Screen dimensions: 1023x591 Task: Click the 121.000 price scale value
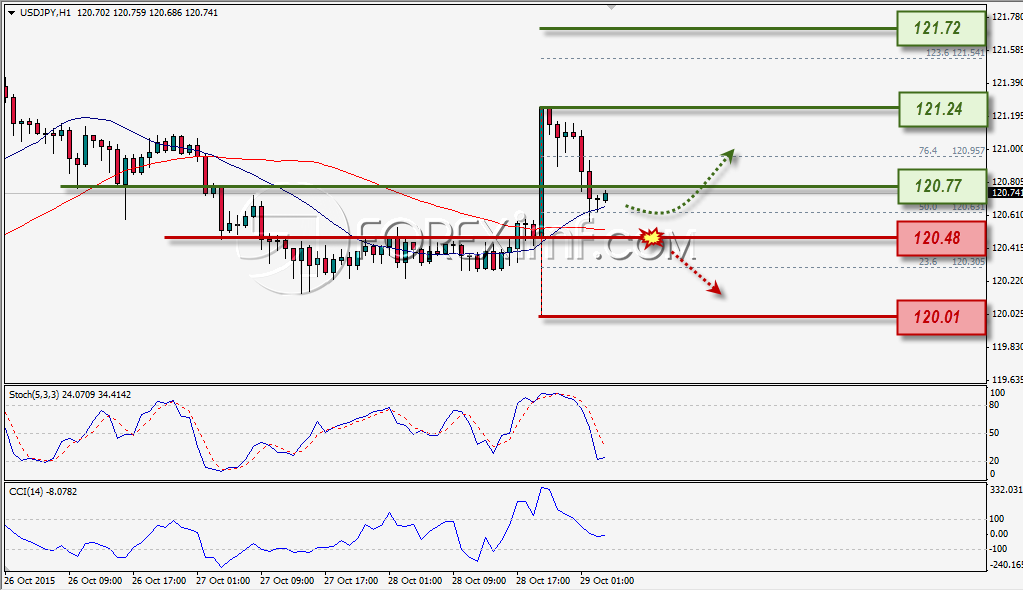1007,149
